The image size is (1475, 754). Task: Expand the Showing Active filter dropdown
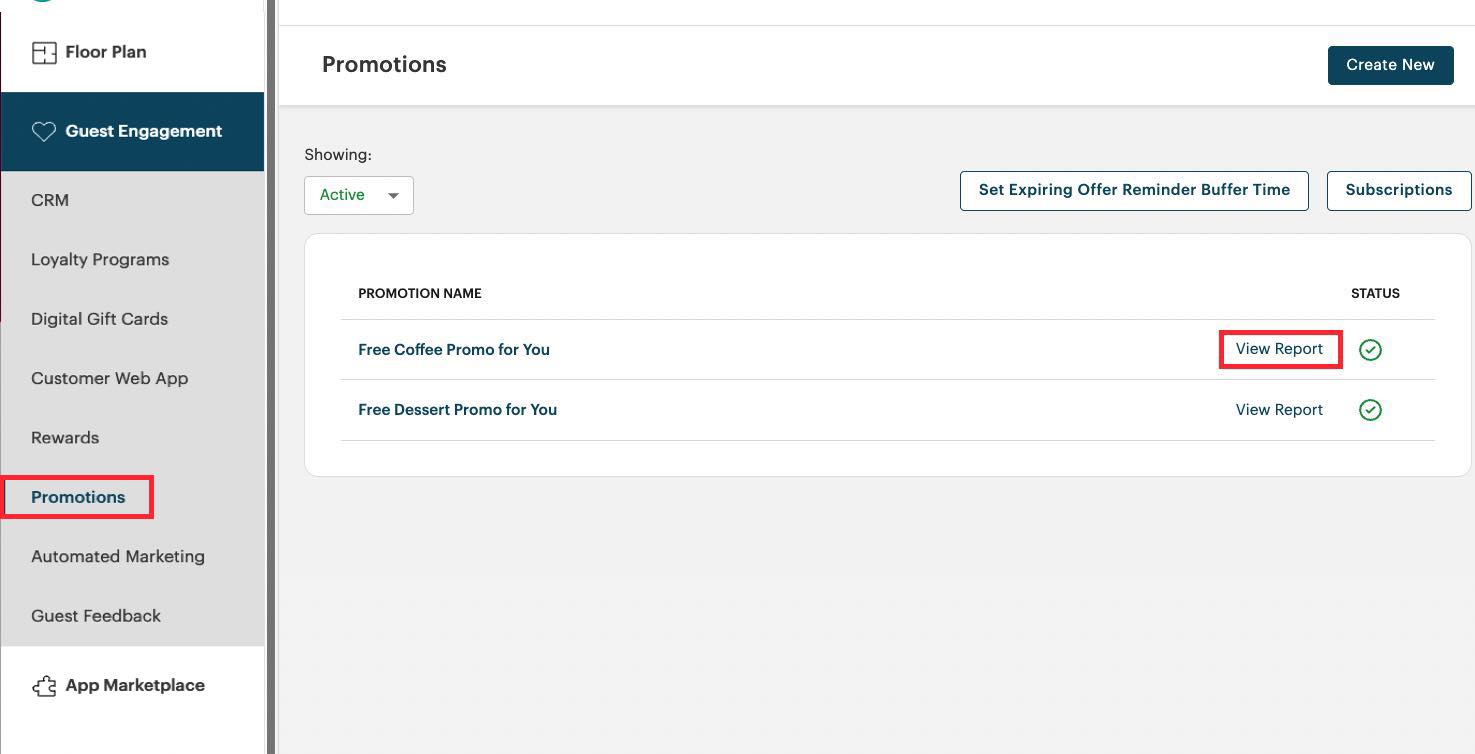tap(358, 195)
